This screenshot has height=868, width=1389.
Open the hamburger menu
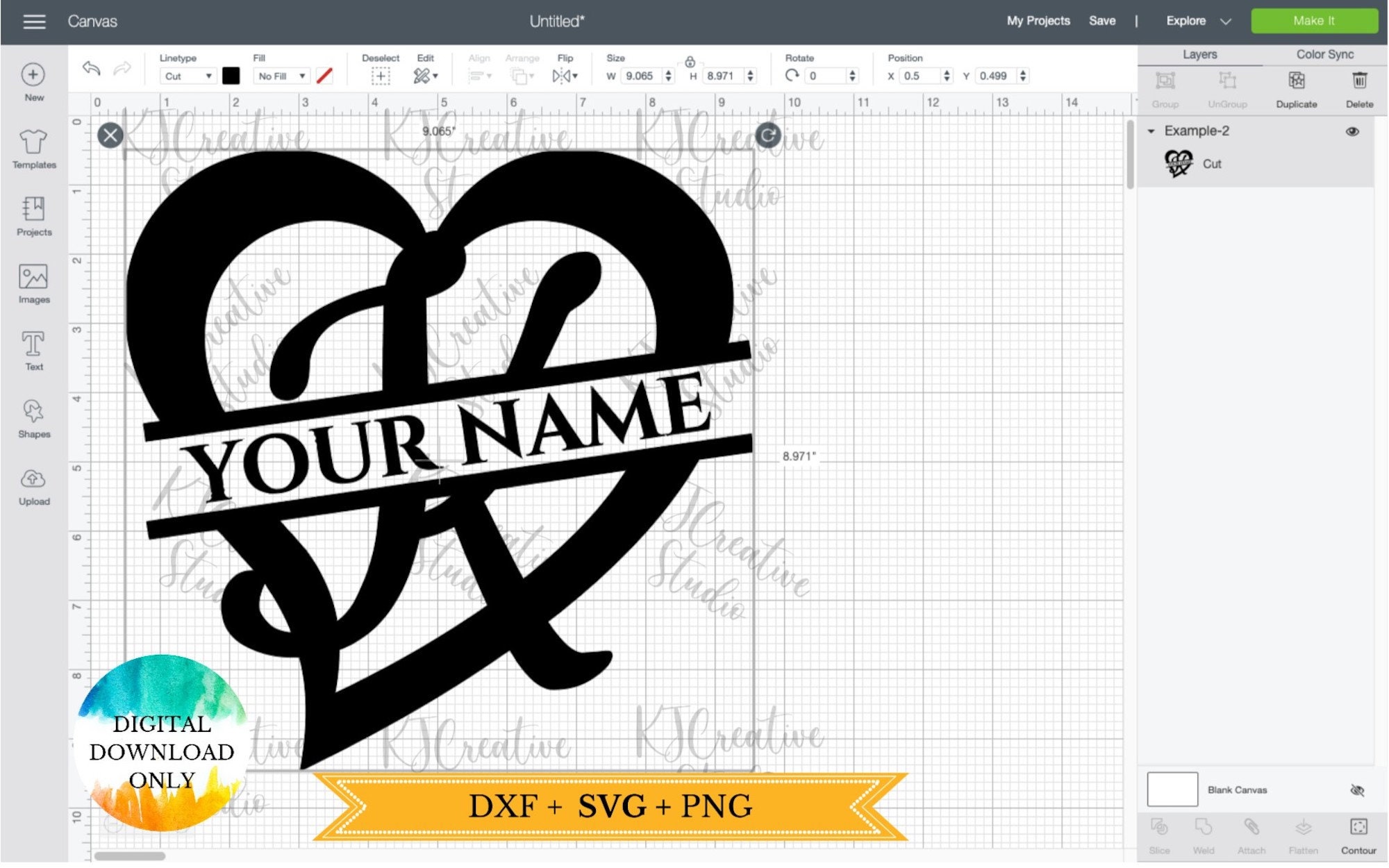34,21
